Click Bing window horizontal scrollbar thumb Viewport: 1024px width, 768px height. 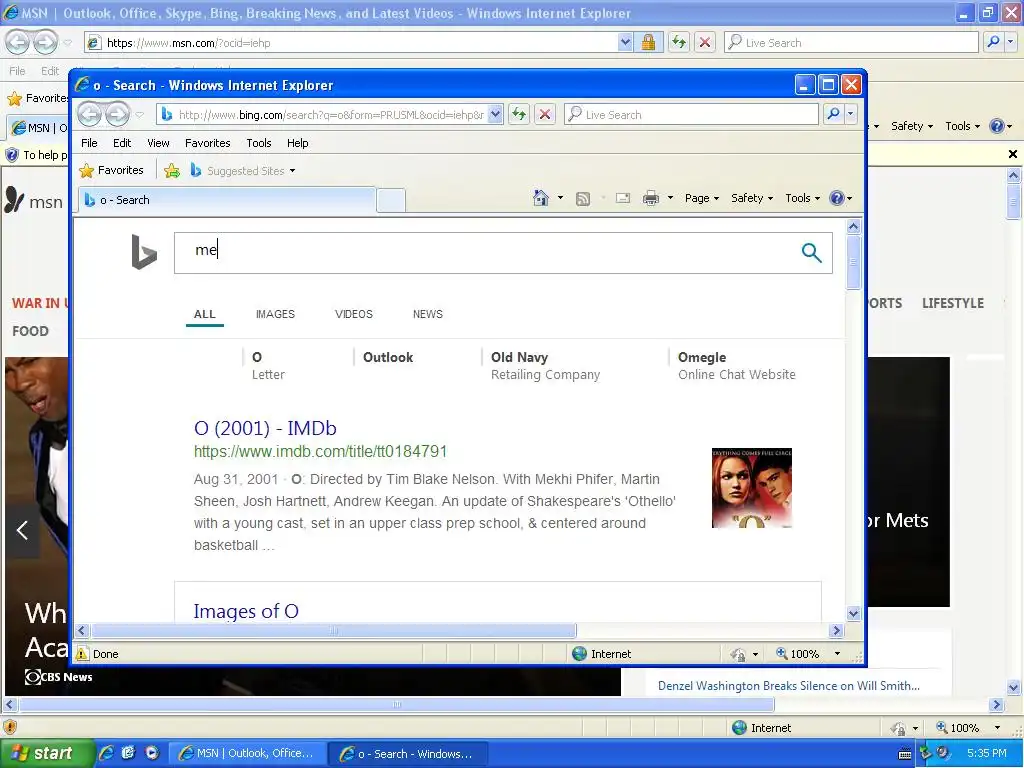[x=334, y=630]
